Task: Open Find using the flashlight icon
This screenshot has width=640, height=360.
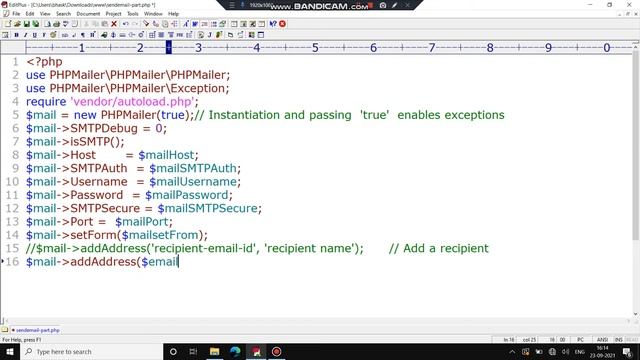Action: pyautogui.click(x=146, y=24)
